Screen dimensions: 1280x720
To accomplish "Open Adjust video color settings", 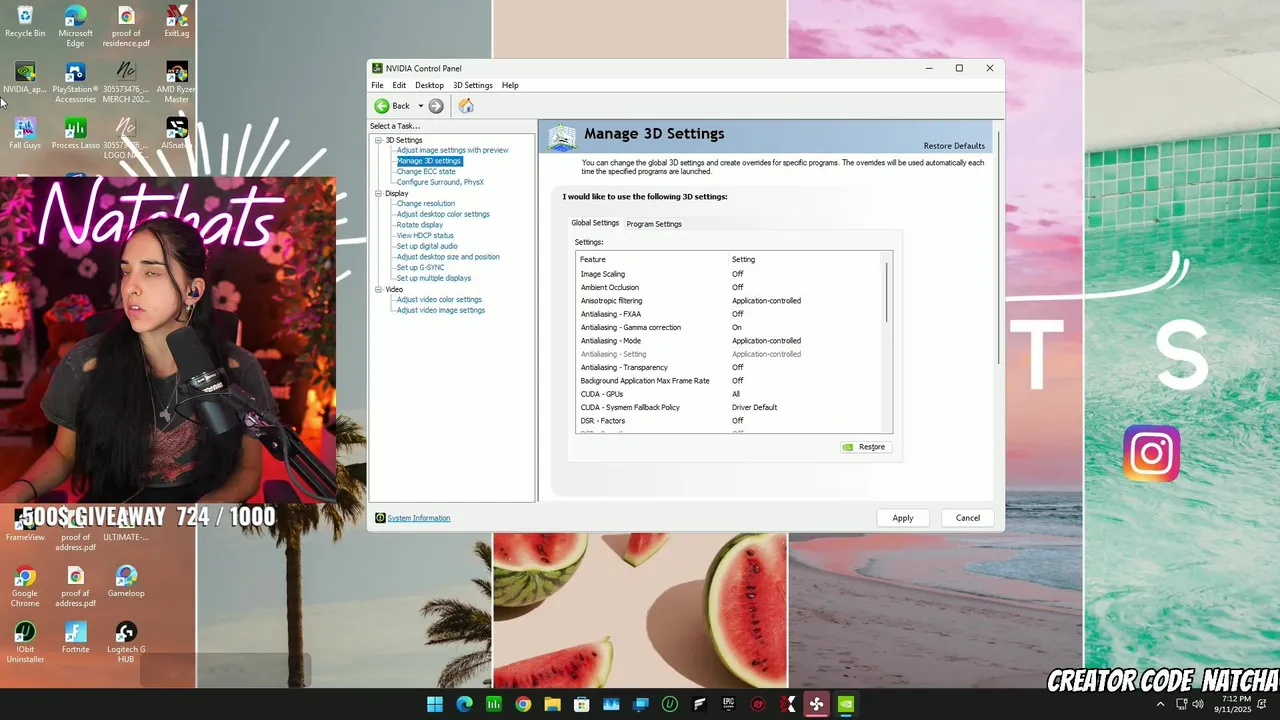I will tap(439, 300).
